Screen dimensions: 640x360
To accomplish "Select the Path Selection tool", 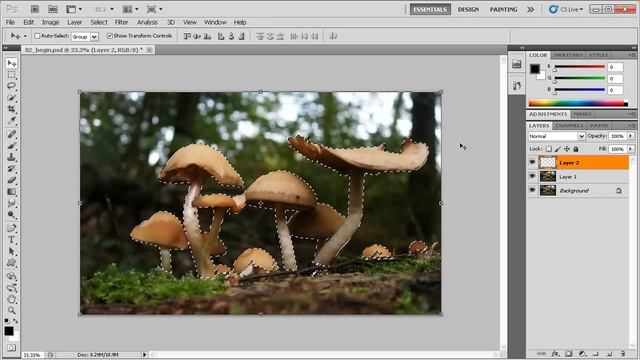I will 11,251.
